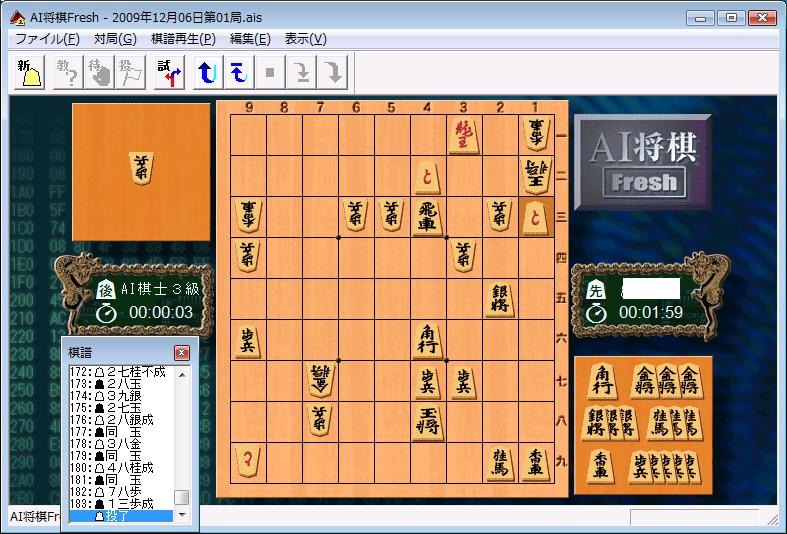The height and width of the screenshot is (534, 787).
Task: Click the red promoted piece at 9九
Action: [x=248, y=462]
